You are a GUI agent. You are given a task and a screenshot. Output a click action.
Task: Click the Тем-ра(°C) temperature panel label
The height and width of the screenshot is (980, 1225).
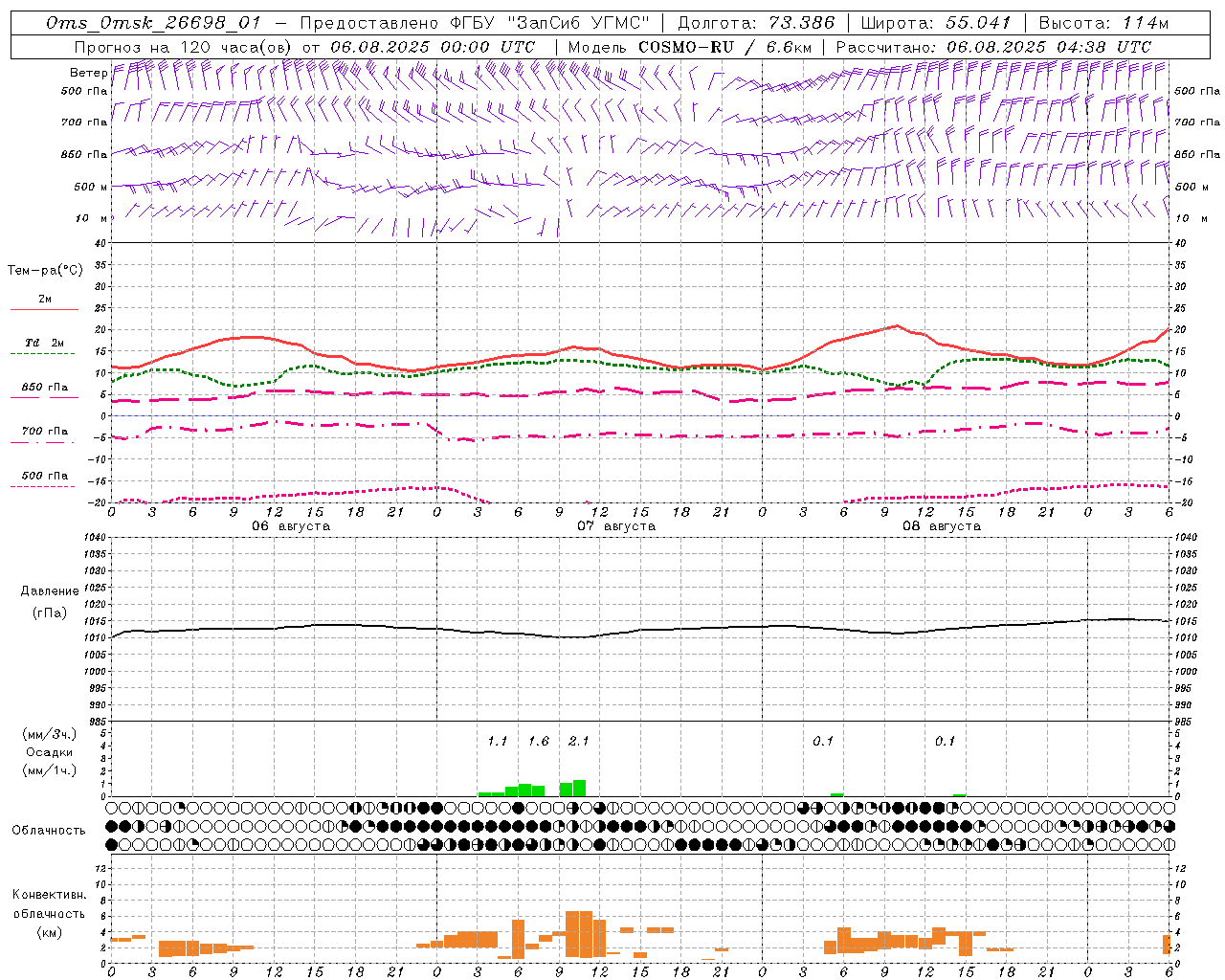pos(45,271)
